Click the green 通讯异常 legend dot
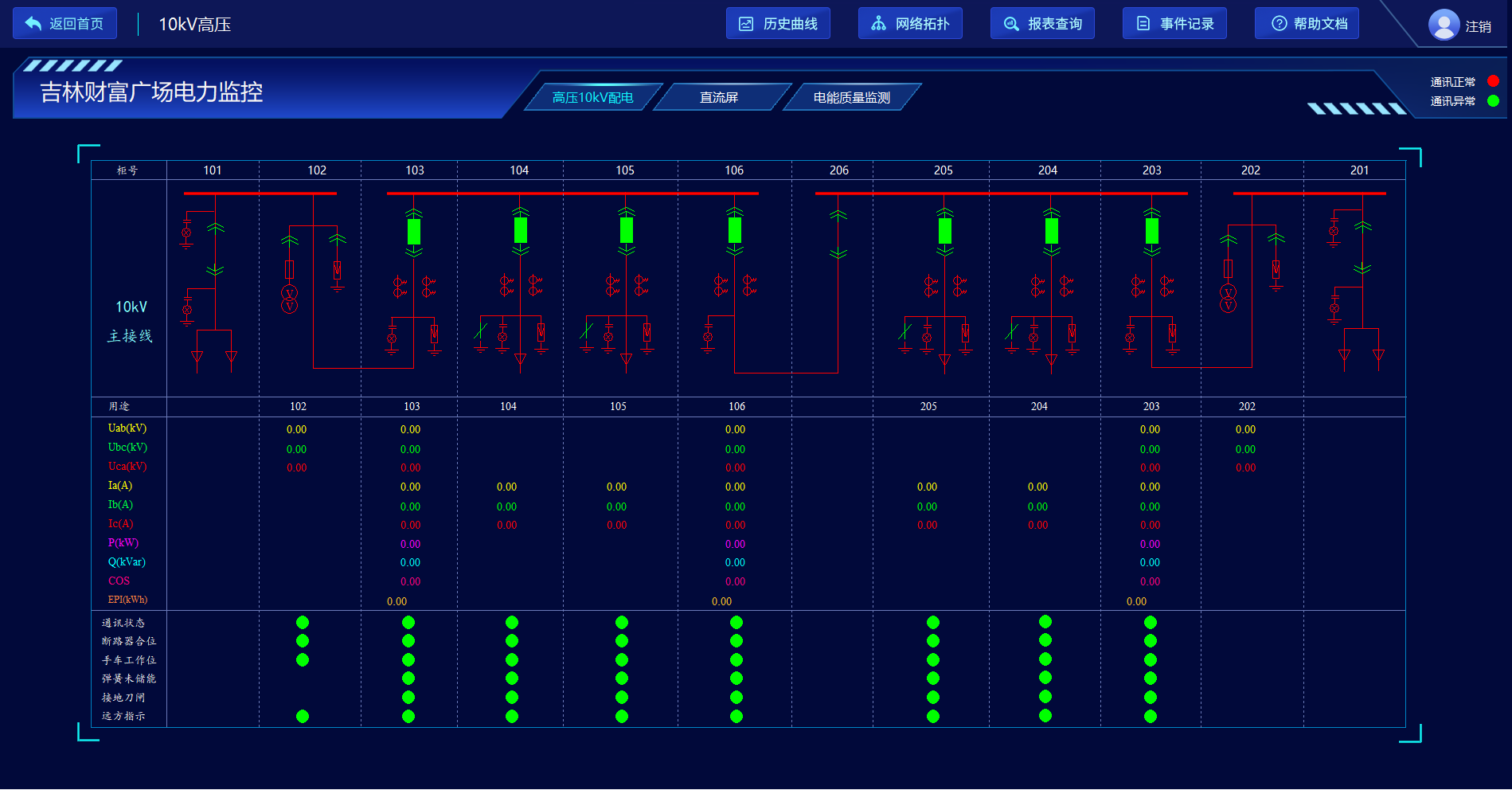The height and width of the screenshot is (790, 1512). click(x=1493, y=100)
